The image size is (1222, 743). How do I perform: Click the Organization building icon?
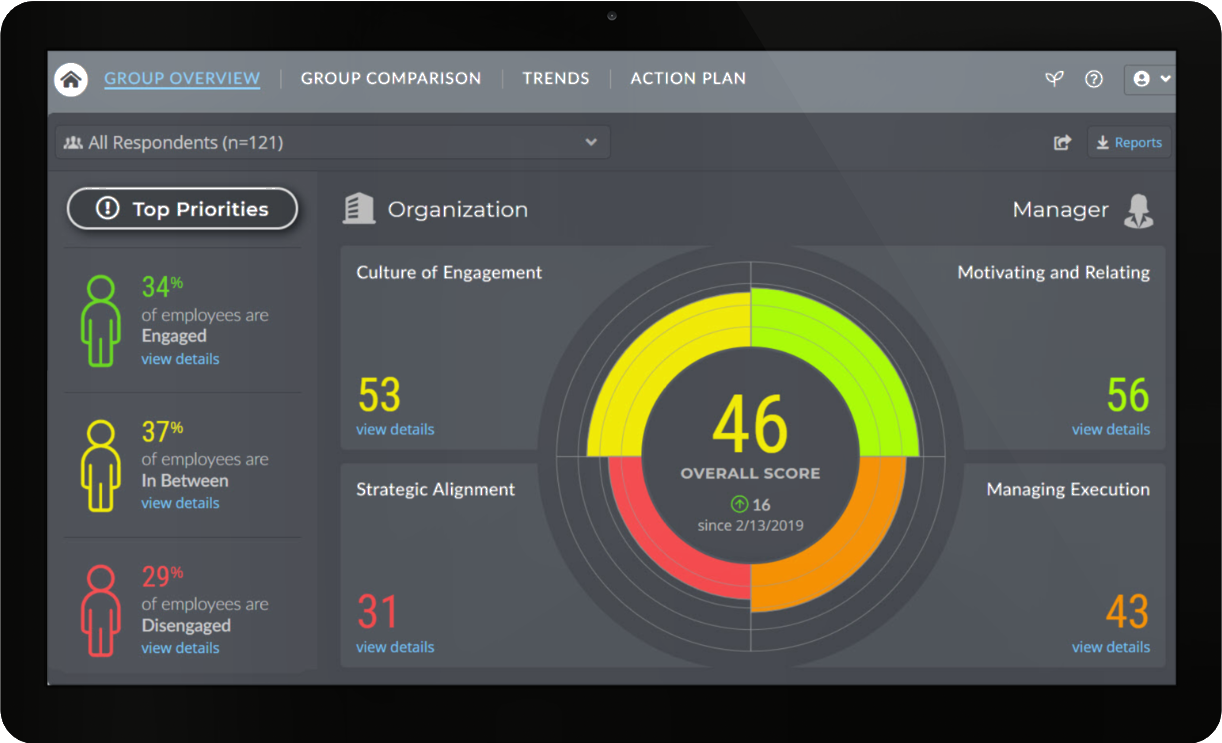coord(359,209)
